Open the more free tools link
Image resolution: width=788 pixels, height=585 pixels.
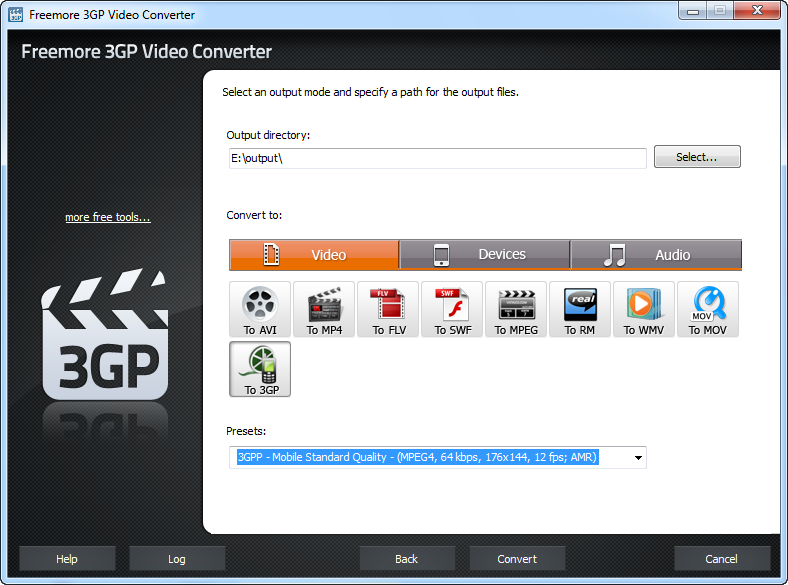[x=108, y=217]
